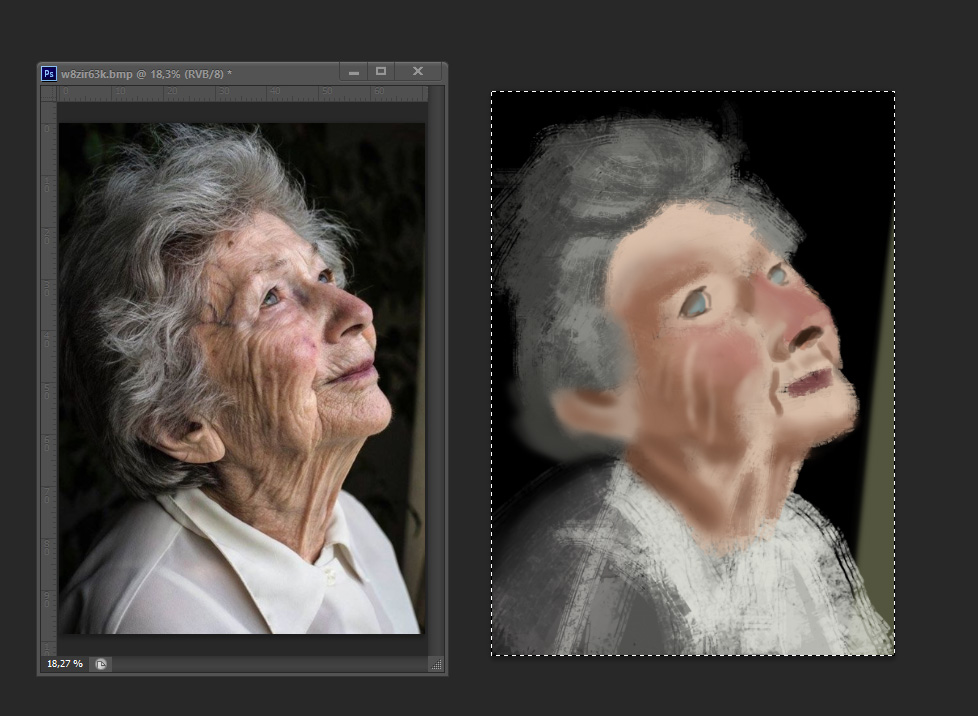The width and height of the screenshot is (978, 716).
Task: Click the zoom percentage field showing 18,27 %
Action: point(64,664)
